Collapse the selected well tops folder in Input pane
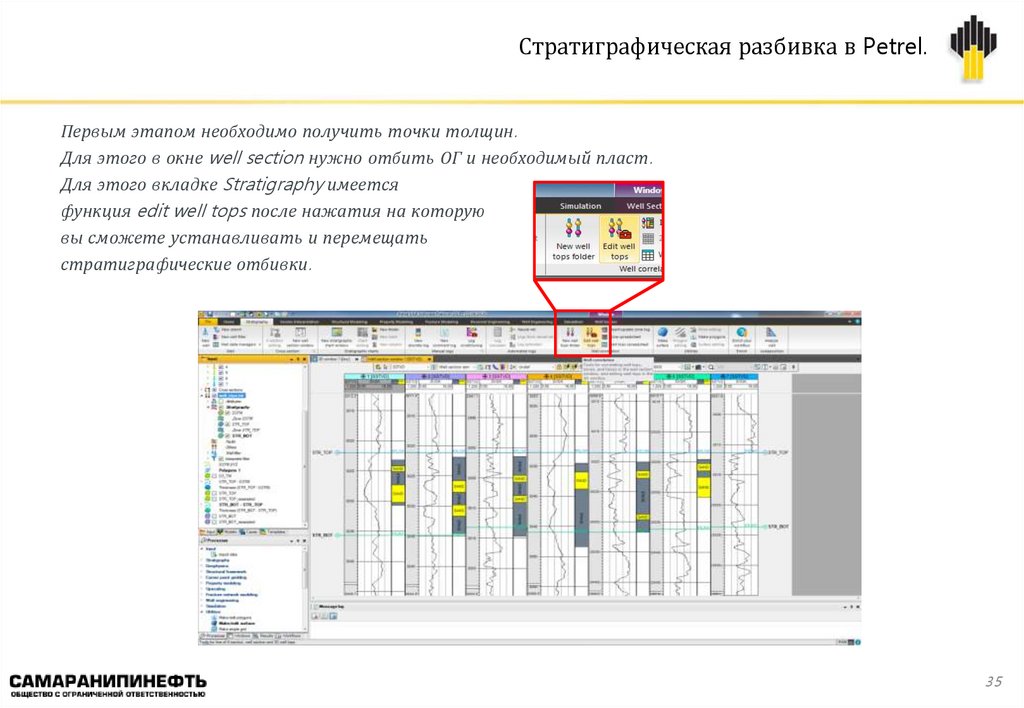The width and height of the screenshot is (1024, 708). click(201, 396)
